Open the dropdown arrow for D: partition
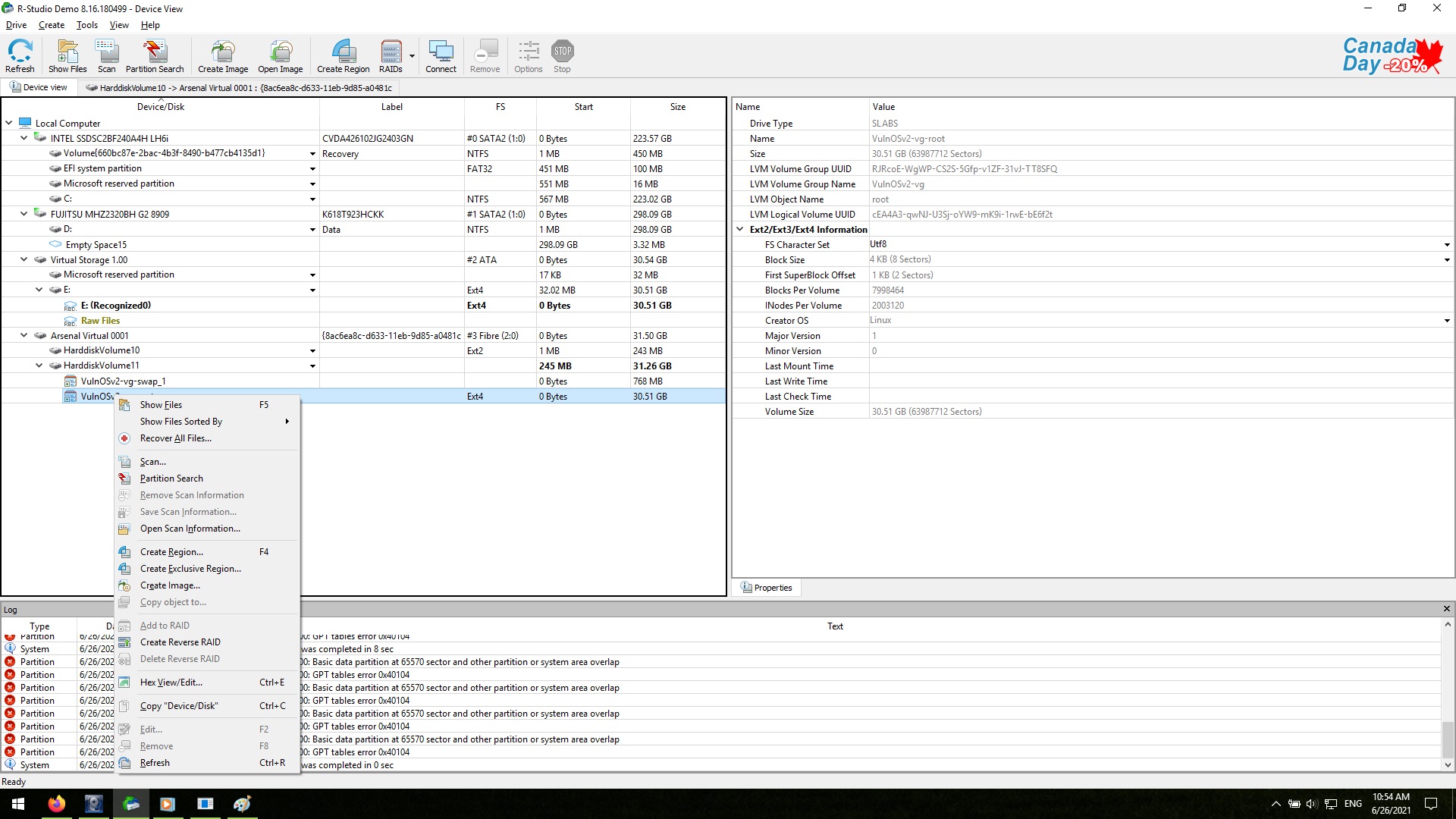Screen dimensions: 1456x819 pos(312,230)
